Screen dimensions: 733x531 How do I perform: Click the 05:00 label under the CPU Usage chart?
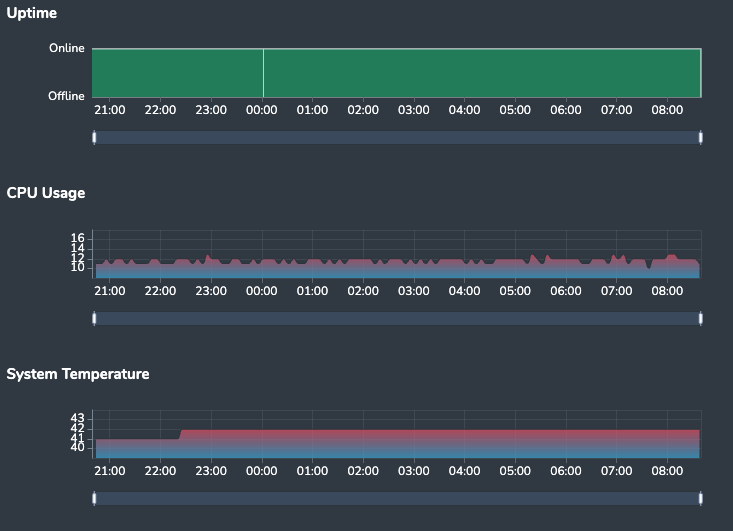515,291
